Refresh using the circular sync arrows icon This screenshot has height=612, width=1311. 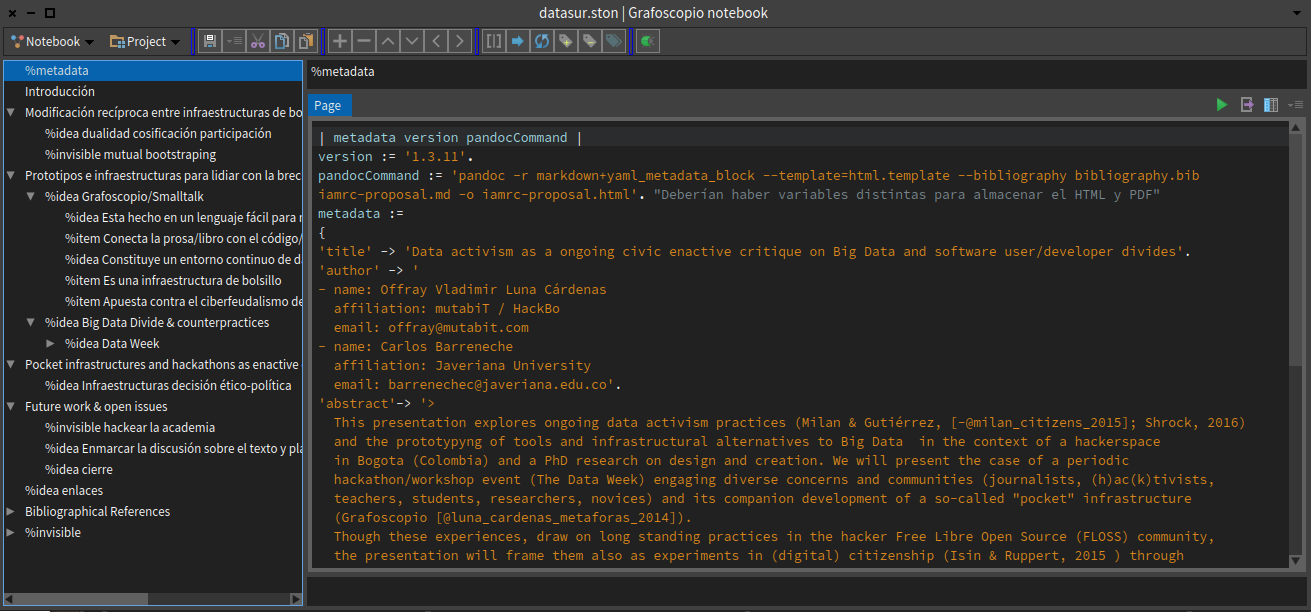[x=541, y=40]
